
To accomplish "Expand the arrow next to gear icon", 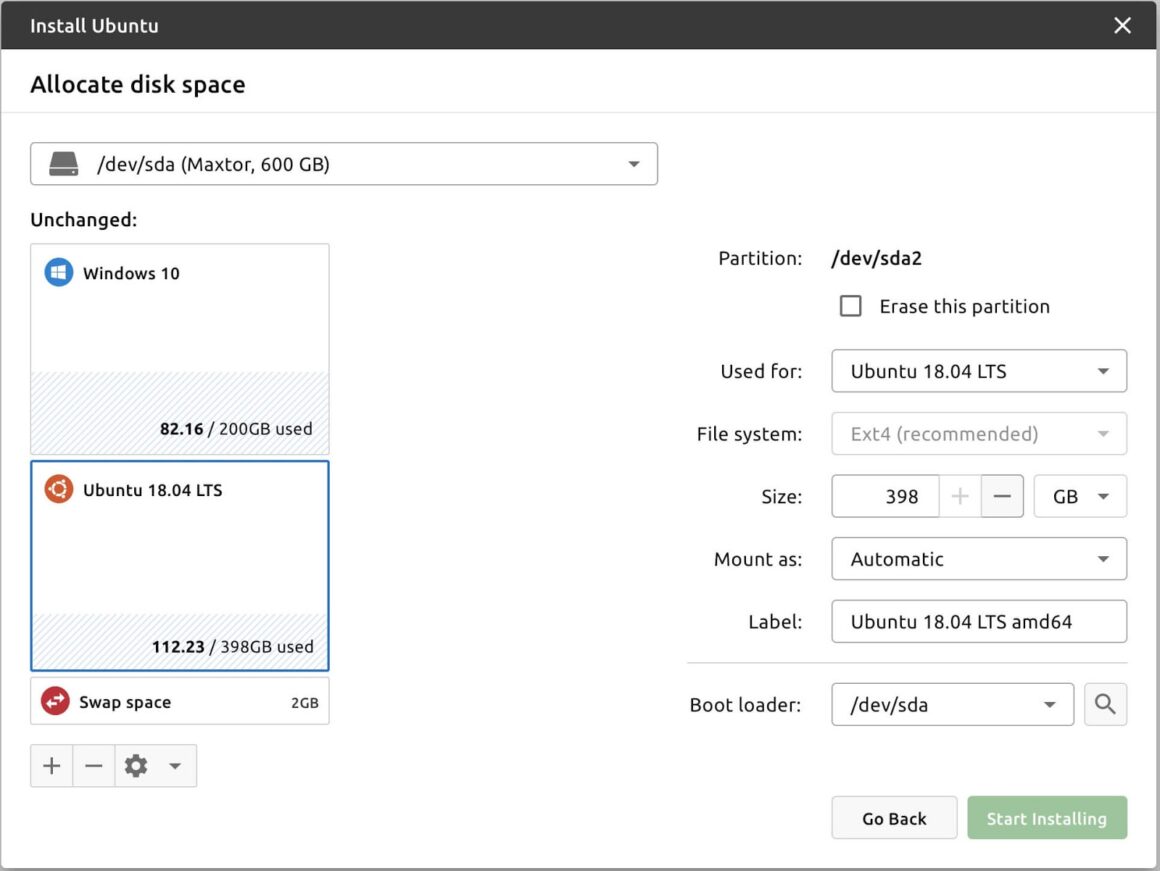I will [175, 765].
